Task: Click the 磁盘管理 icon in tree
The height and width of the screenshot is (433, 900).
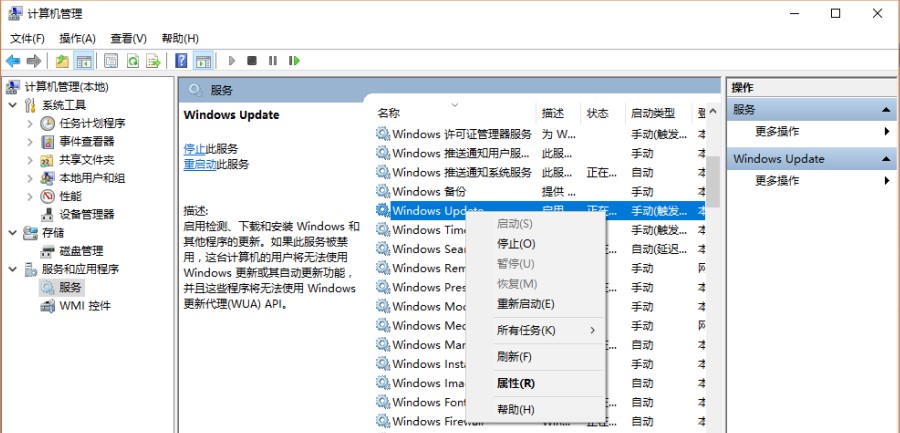Action: pyautogui.click(x=48, y=251)
